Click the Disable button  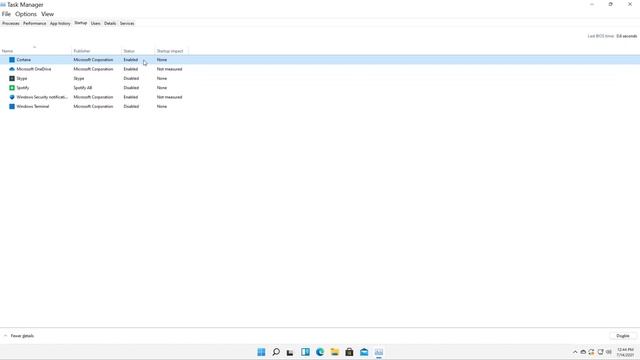pos(623,336)
